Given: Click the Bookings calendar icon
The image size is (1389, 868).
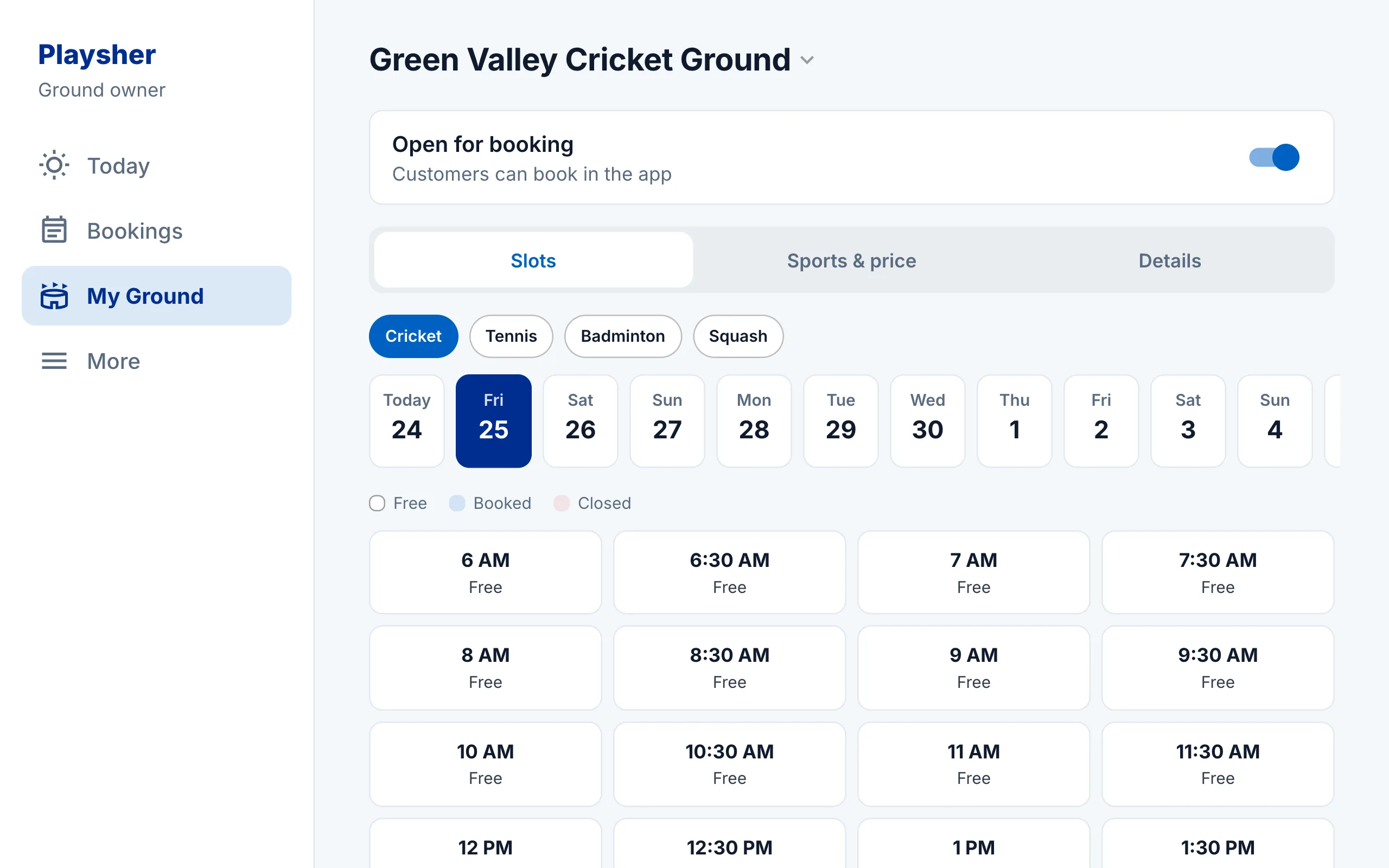Looking at the screenshot, I should [54, 230].
